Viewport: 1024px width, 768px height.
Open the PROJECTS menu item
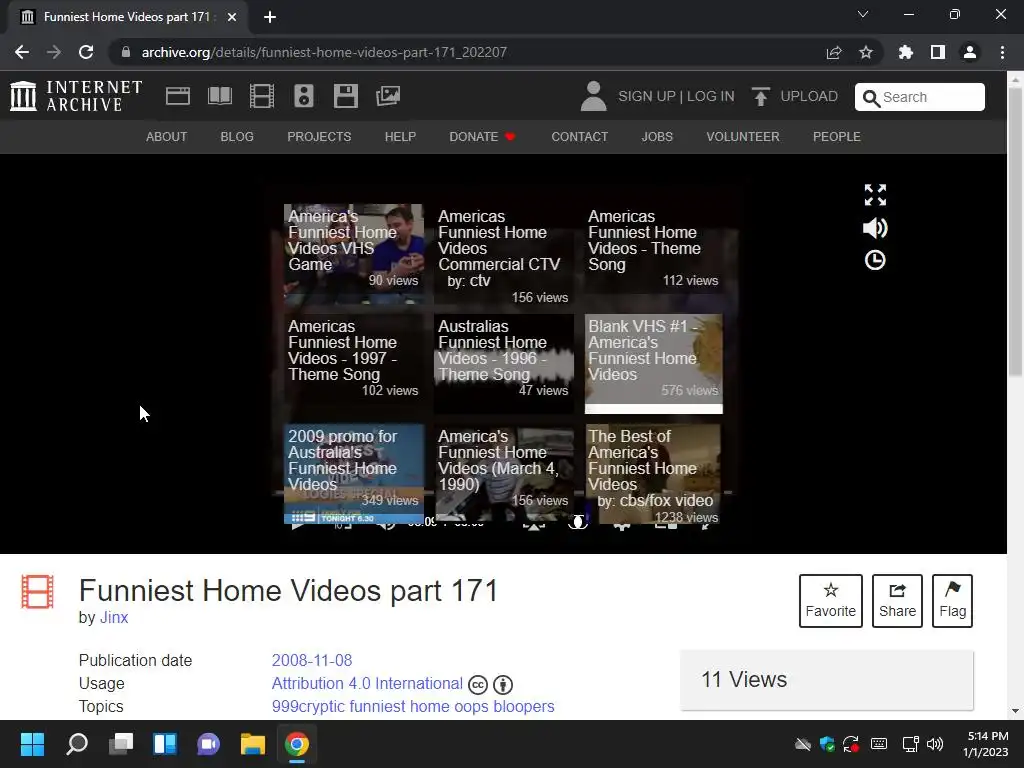(319, 137)
